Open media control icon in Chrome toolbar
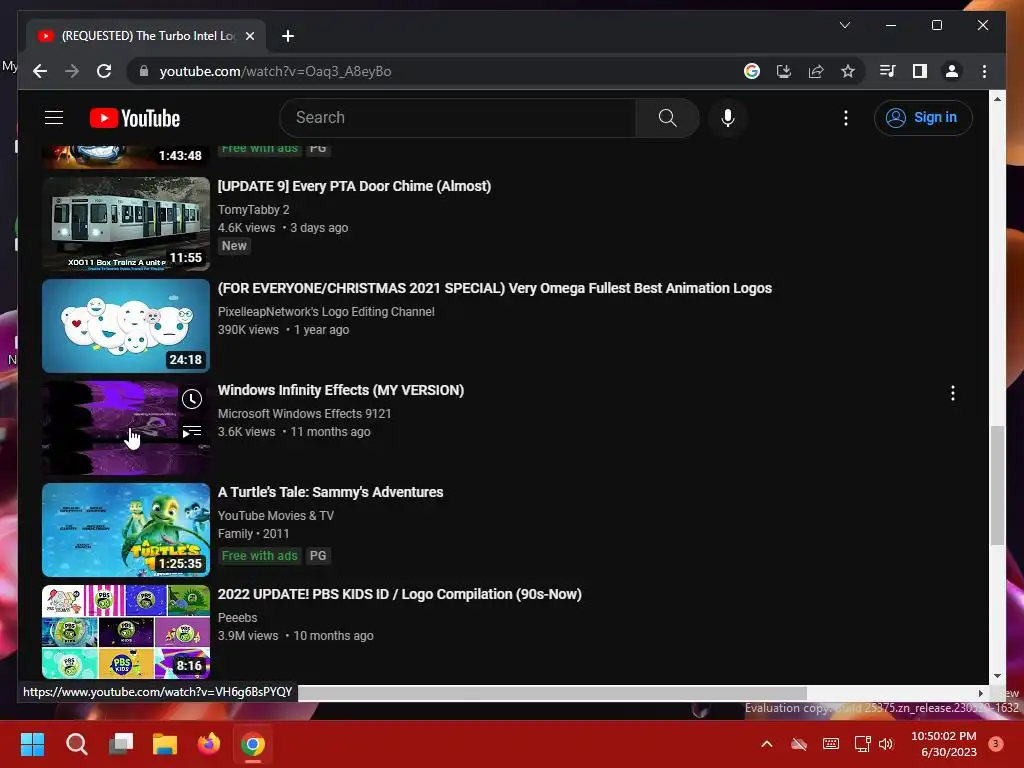The image size is (1024, 768). (888, 71)
